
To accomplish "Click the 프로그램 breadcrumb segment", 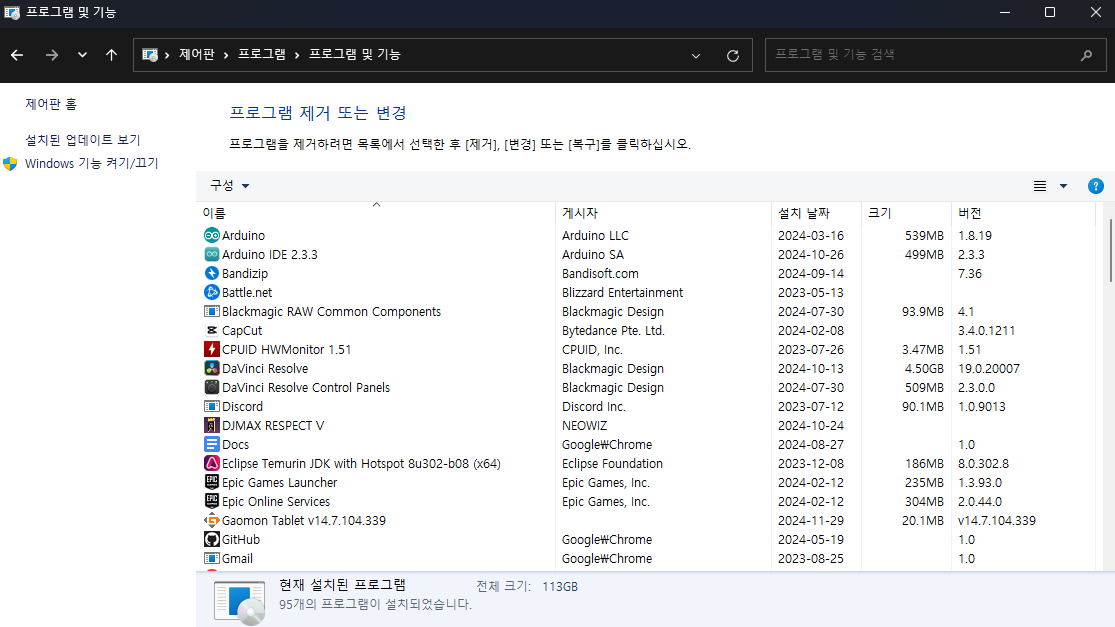I will 262,54.
